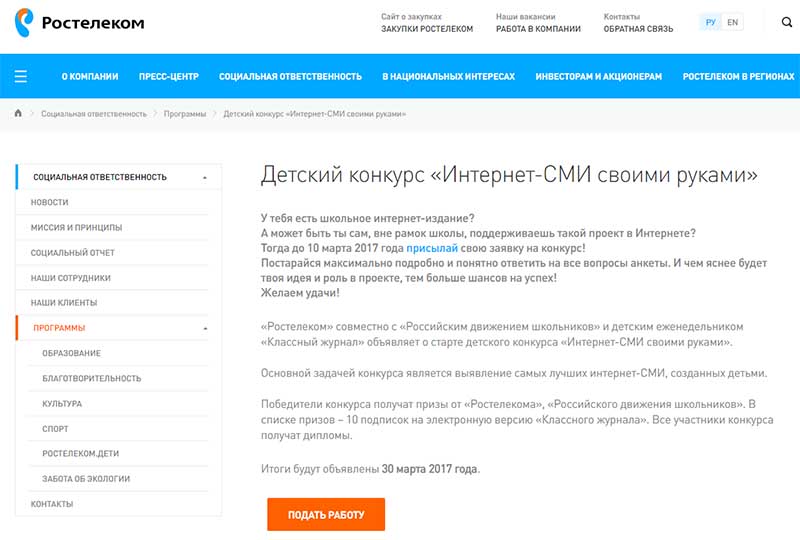Open Обратная связь link
This screenshot has width=800, height=540.
coord(638,29)
